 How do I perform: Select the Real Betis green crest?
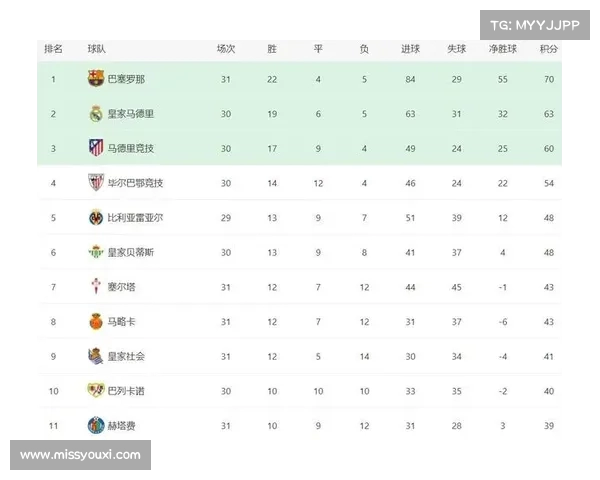96,252
